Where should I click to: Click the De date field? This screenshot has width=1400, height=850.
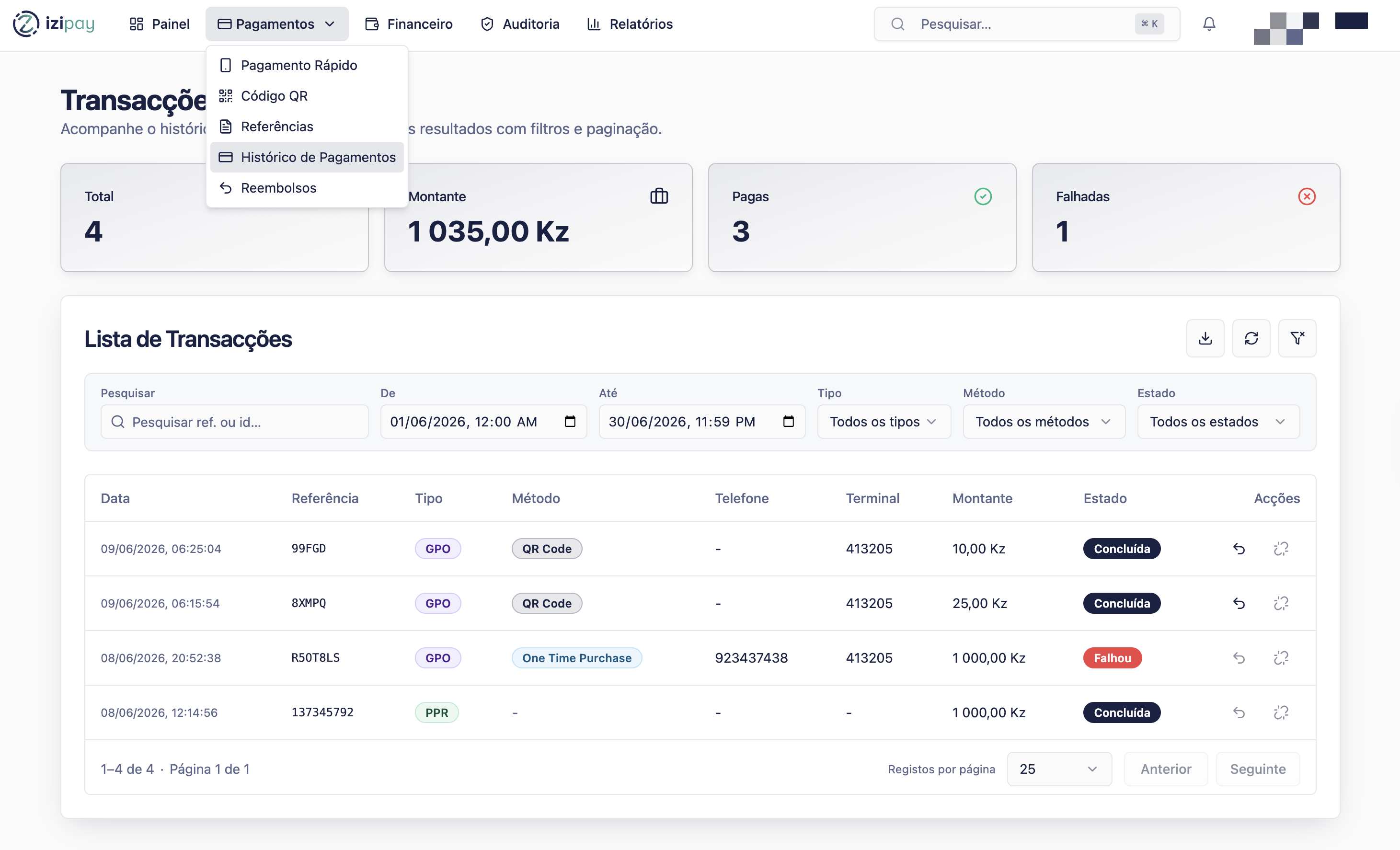pyautogui.click(x=483, y=422)
